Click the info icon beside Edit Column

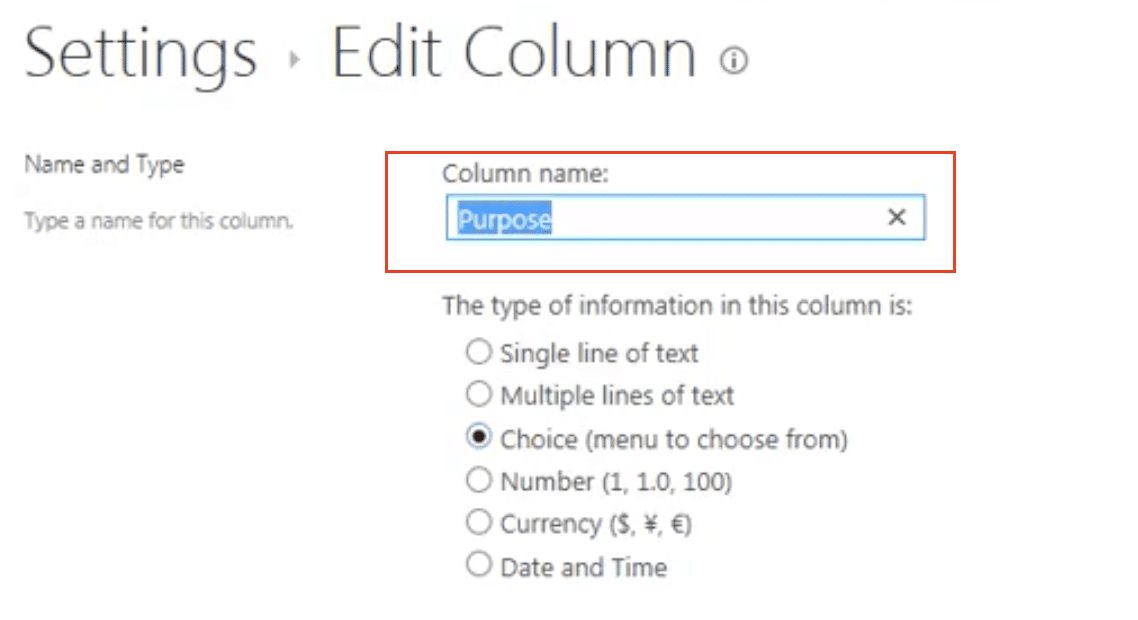point(733,60)
